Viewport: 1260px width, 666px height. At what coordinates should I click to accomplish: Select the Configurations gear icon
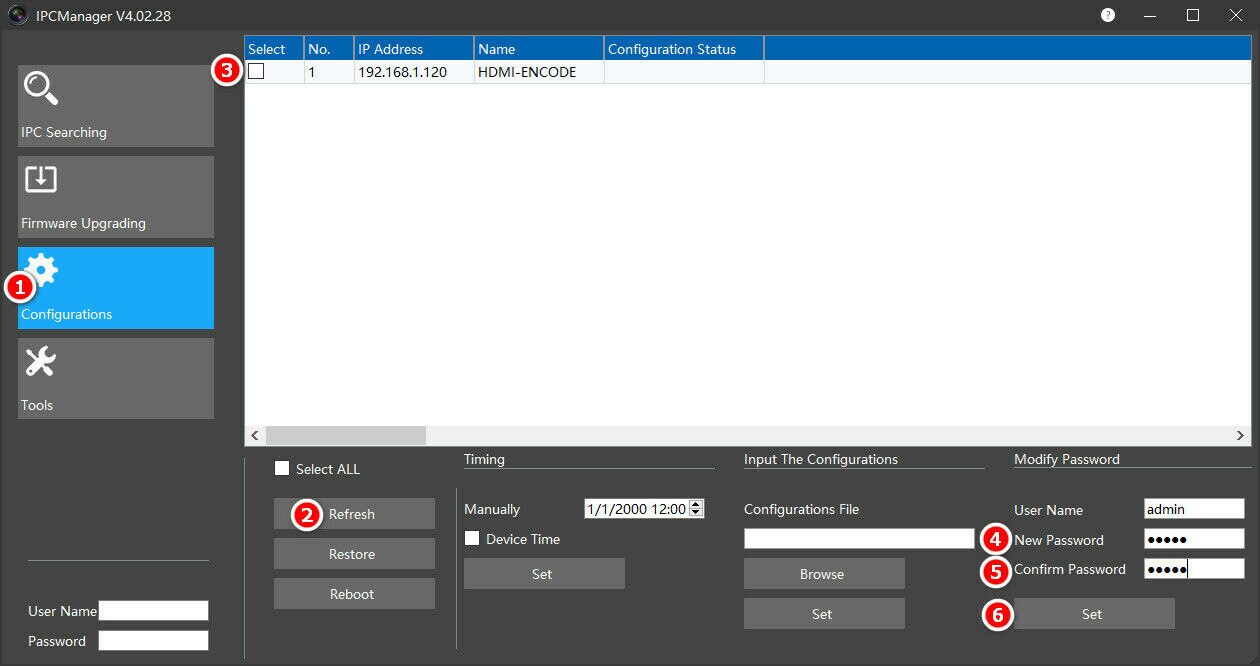point(42,270)
